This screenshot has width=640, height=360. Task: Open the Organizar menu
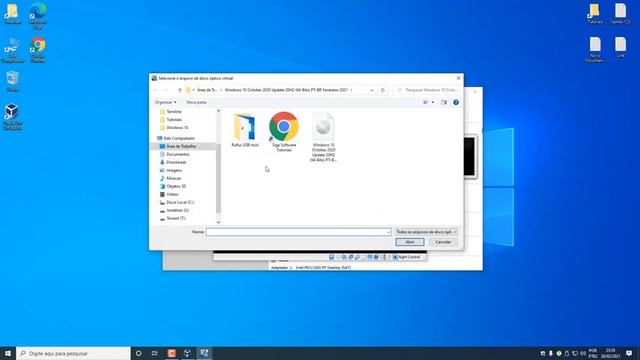pyautogui.click(x=165, y=102)
